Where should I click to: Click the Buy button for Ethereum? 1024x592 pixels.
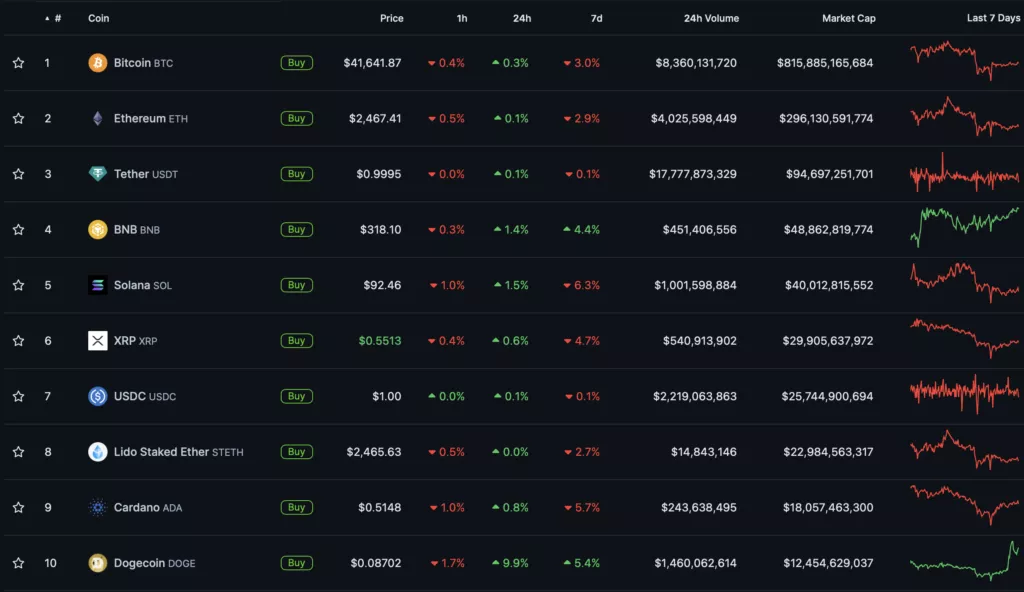pyautogui.click(x=296, y=118)
